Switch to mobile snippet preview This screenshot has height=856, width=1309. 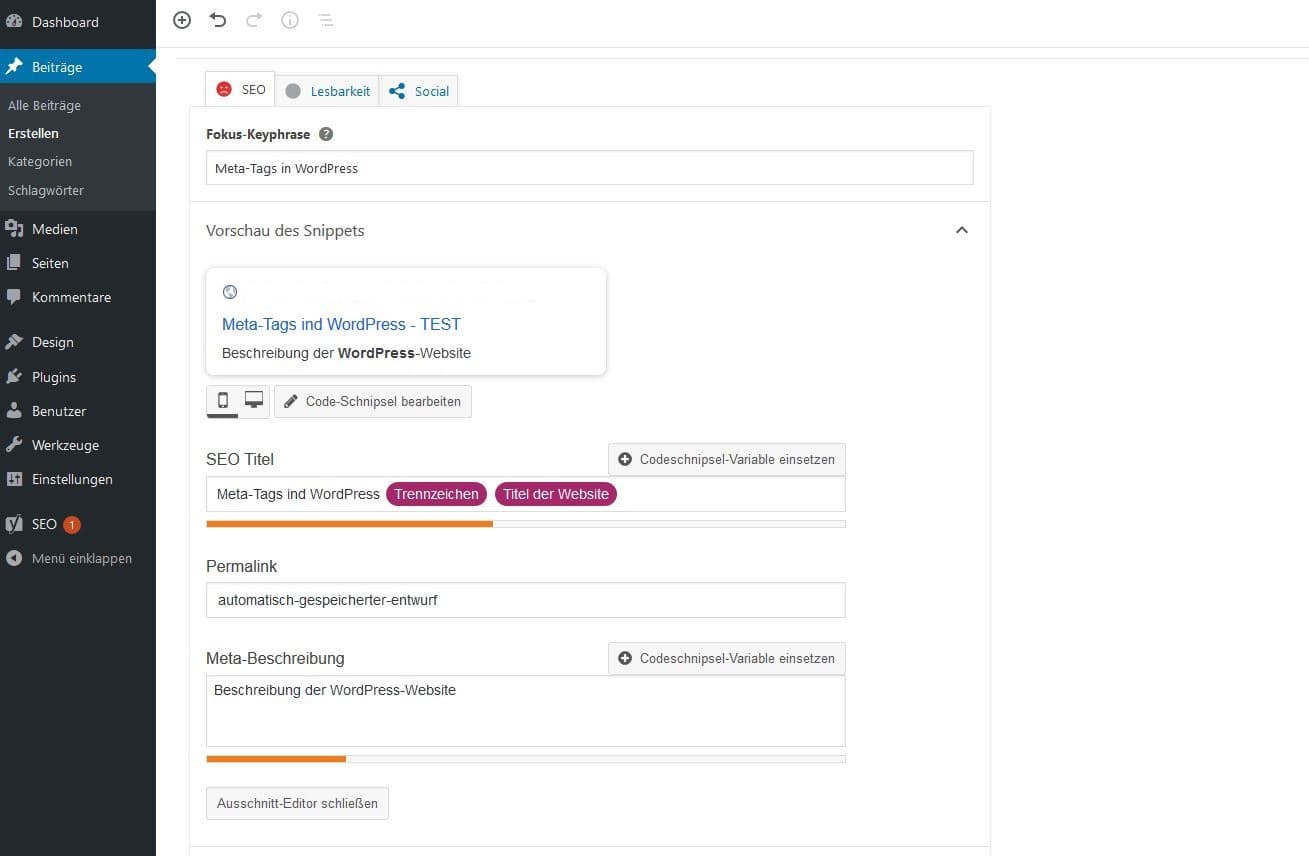click(223, 401)
